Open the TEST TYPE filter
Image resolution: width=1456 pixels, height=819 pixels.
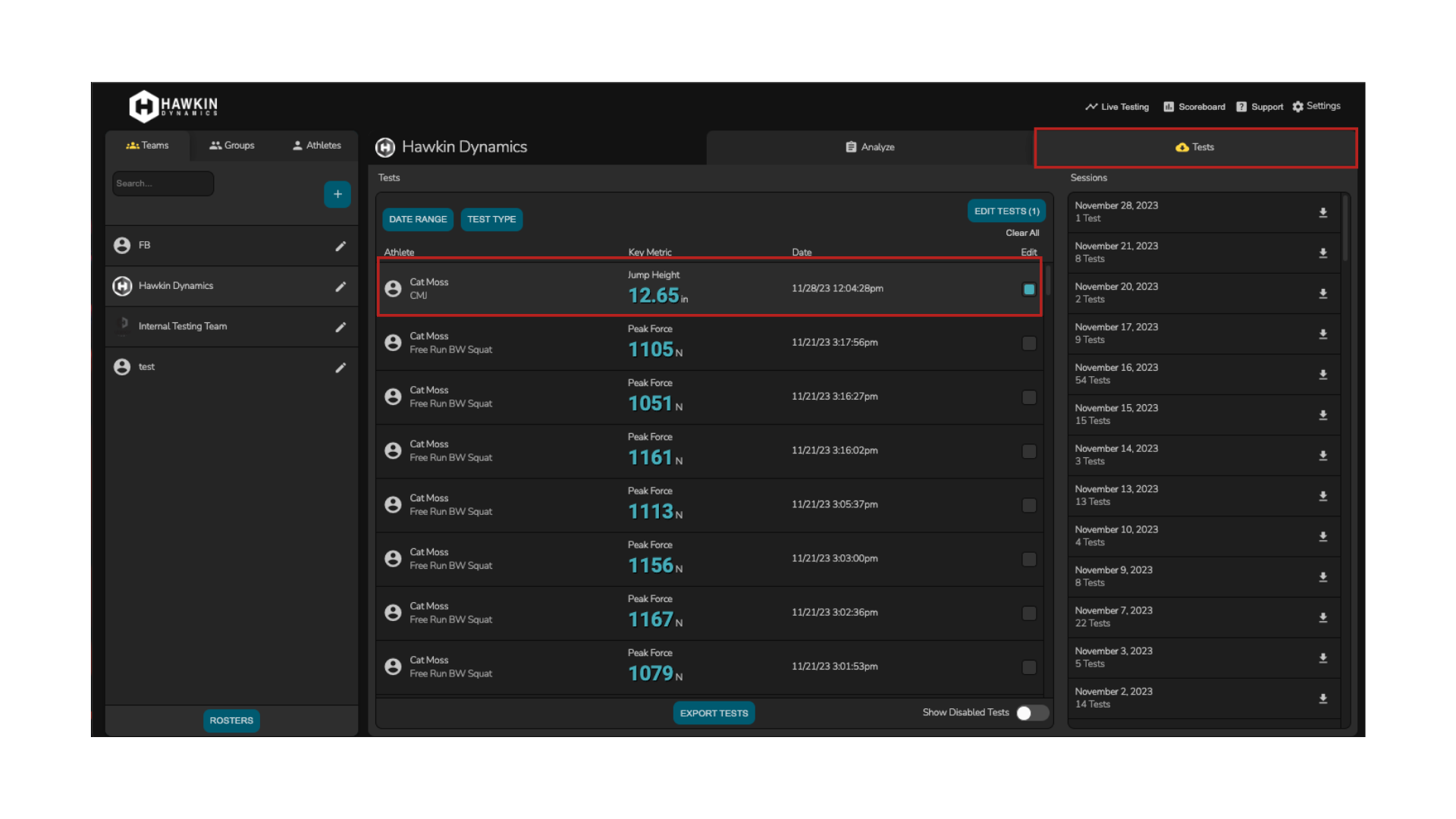tap(491, 219)
